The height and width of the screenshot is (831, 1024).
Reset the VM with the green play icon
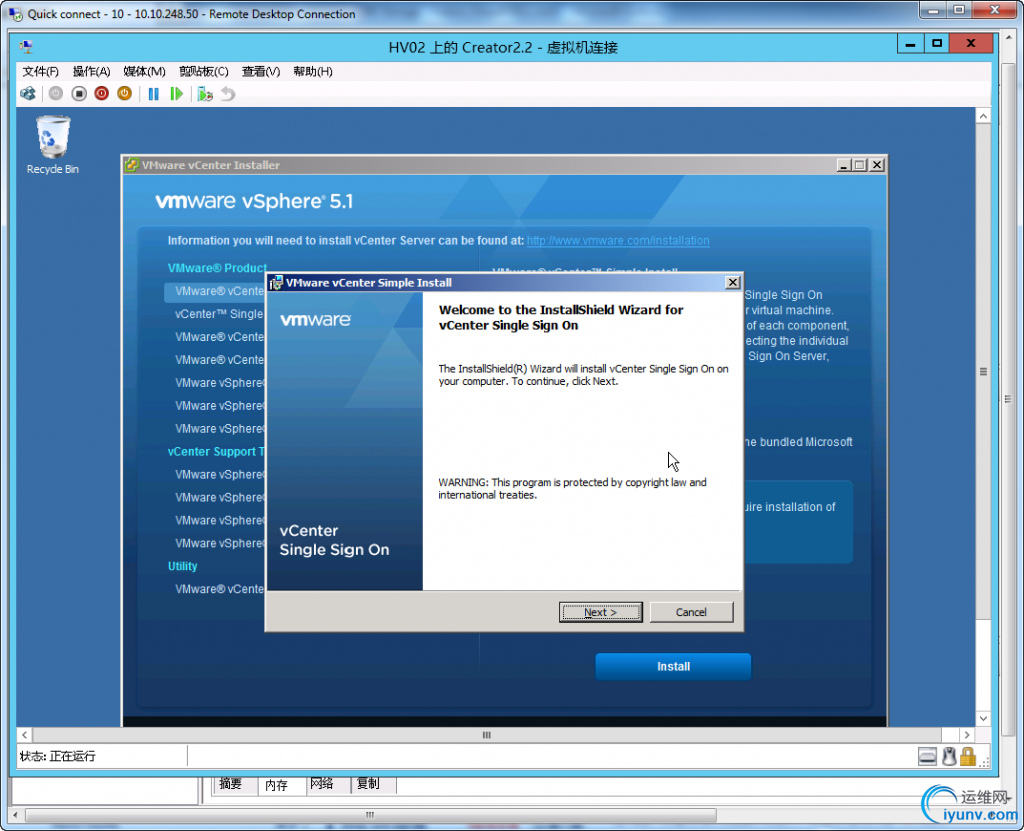(176, 94)
